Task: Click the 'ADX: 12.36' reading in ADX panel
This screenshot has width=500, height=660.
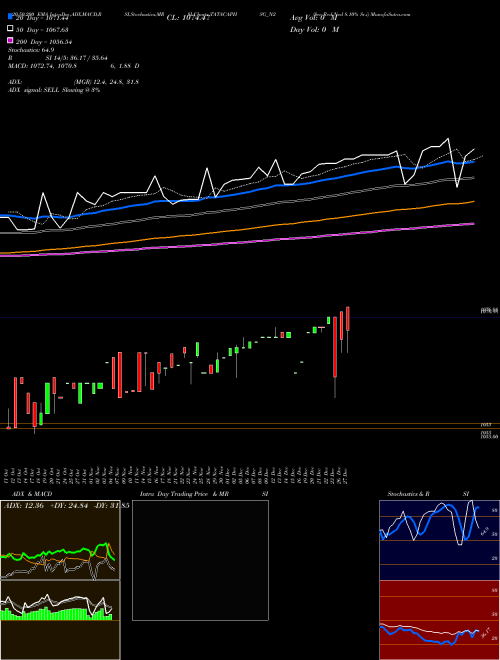Action: click(x=24, y=506)
